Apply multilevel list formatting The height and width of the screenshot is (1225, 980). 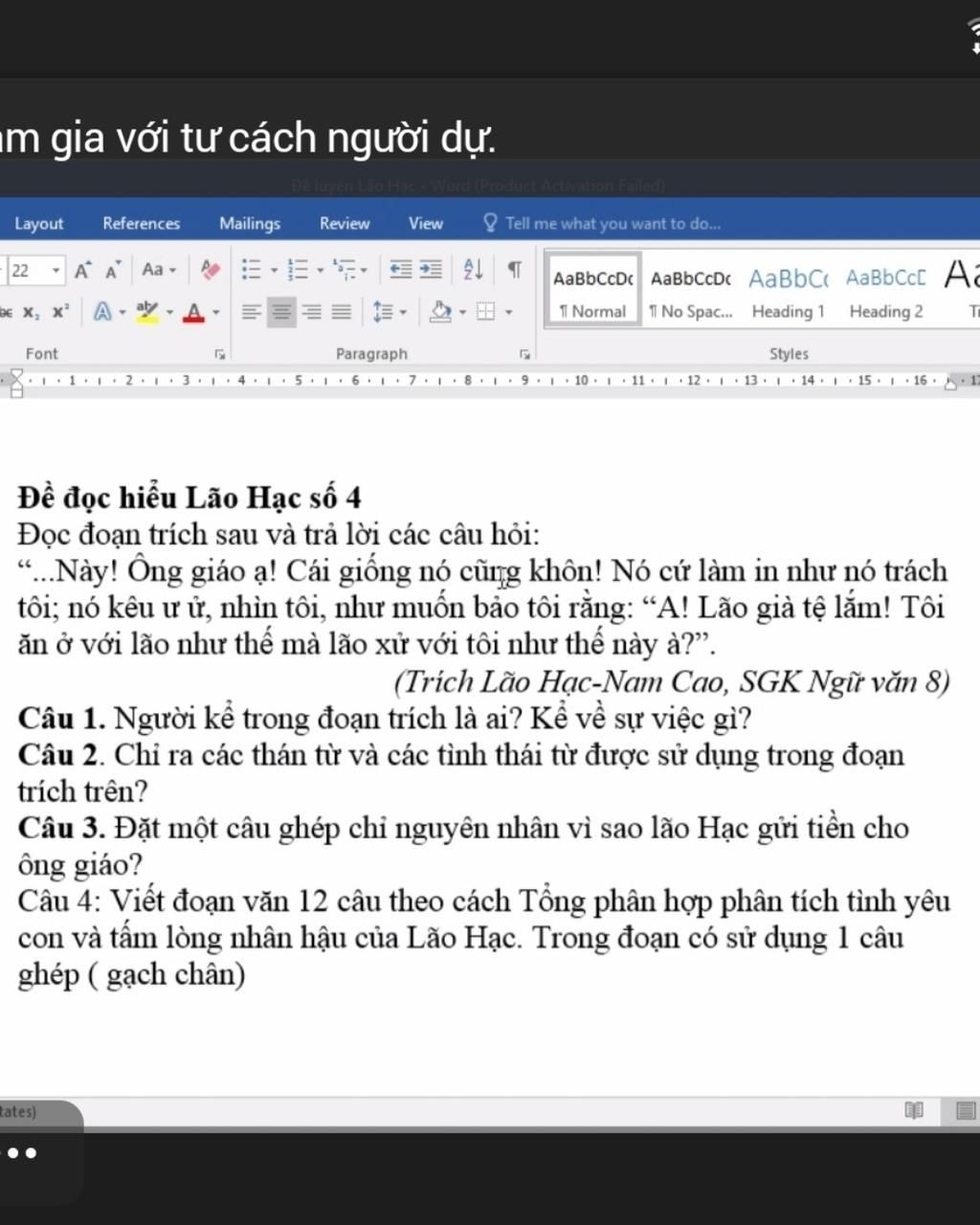pos(344,270)
